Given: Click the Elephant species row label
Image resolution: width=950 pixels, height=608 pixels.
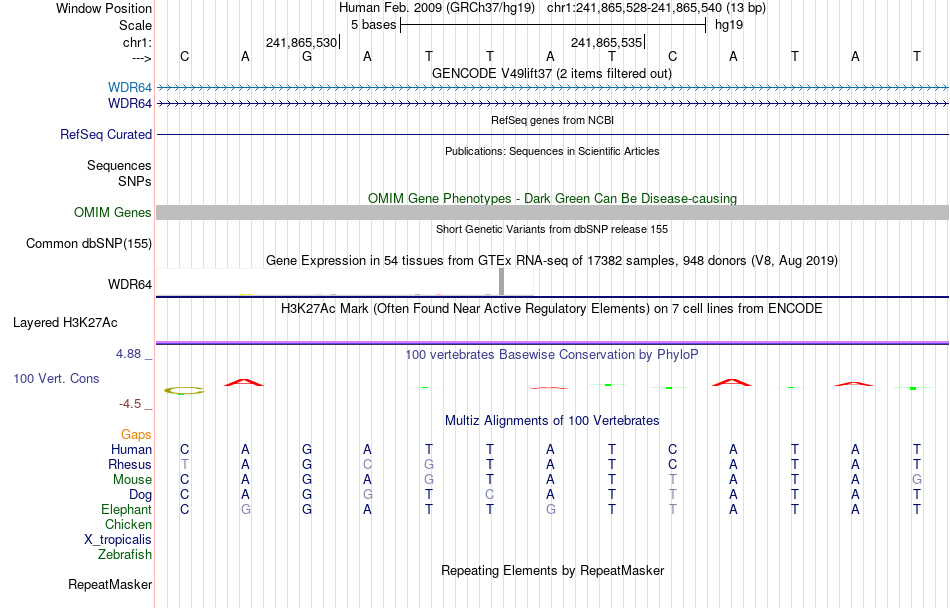Looking at the screenshot, I should (x=126, y=509).
